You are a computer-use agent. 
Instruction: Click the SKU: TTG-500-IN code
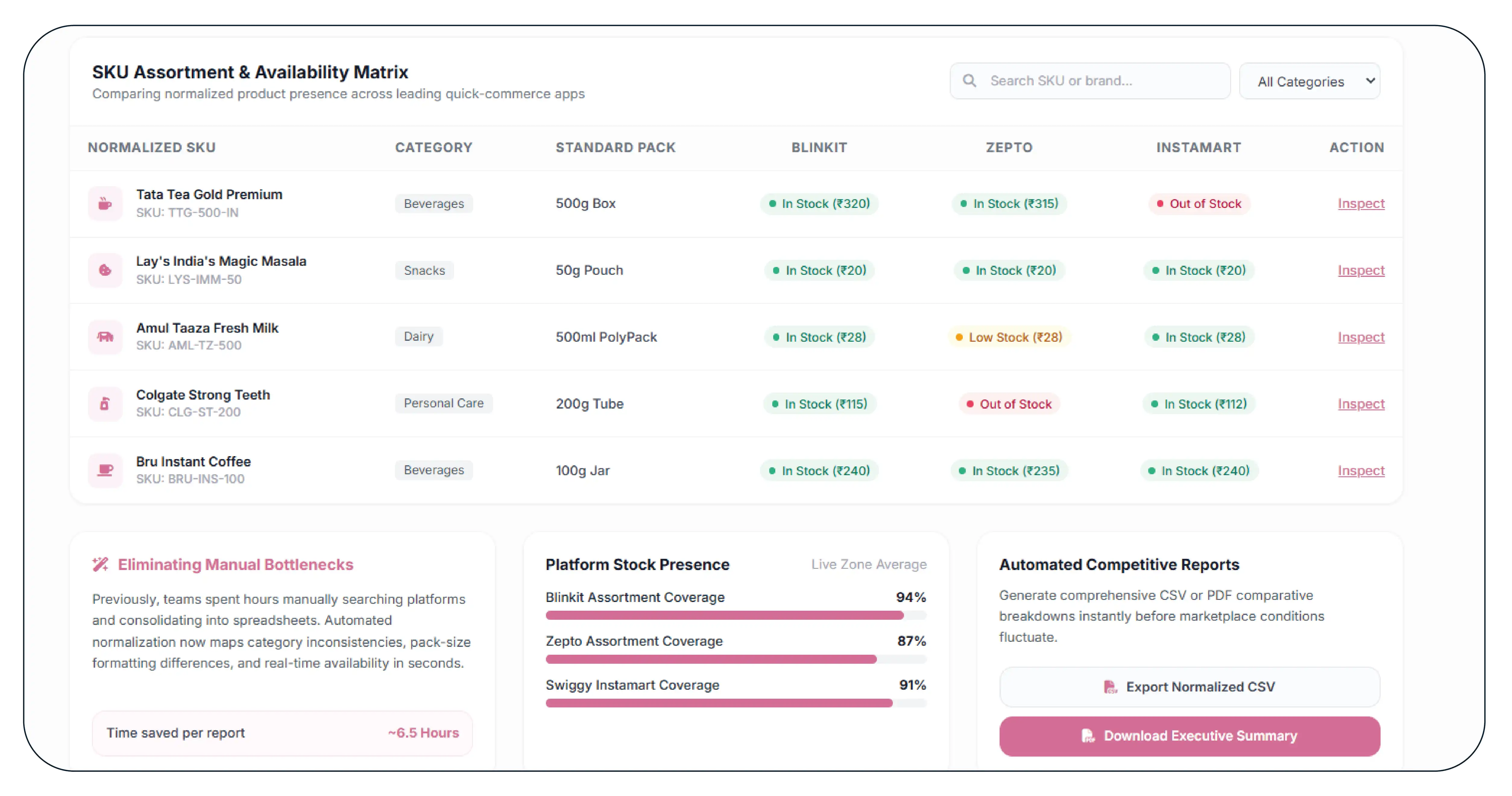pyautogui.click(x=187, y=213)
